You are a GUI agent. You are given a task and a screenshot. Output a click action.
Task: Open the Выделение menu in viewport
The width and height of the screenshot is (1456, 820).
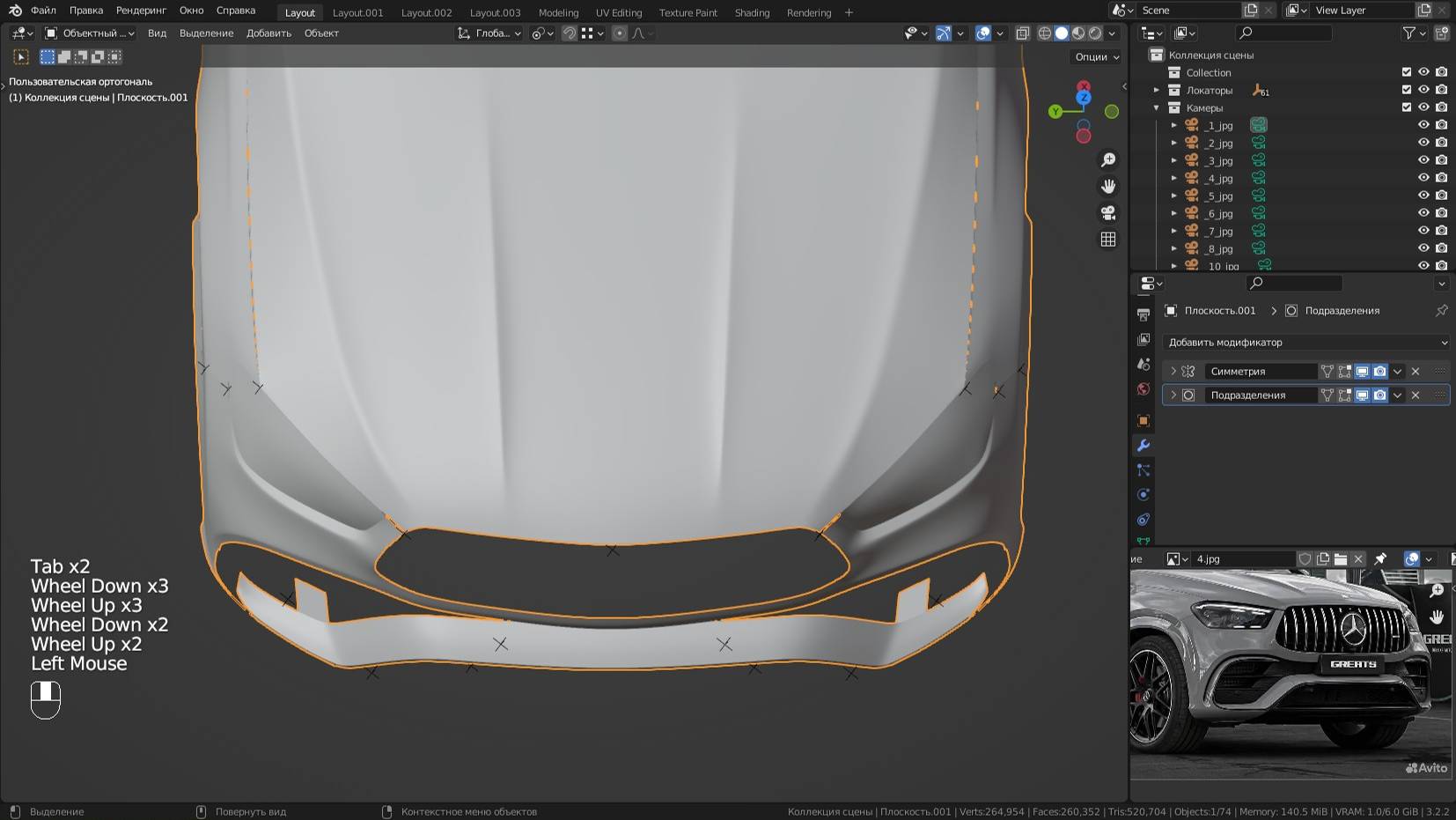coord(206,33)
